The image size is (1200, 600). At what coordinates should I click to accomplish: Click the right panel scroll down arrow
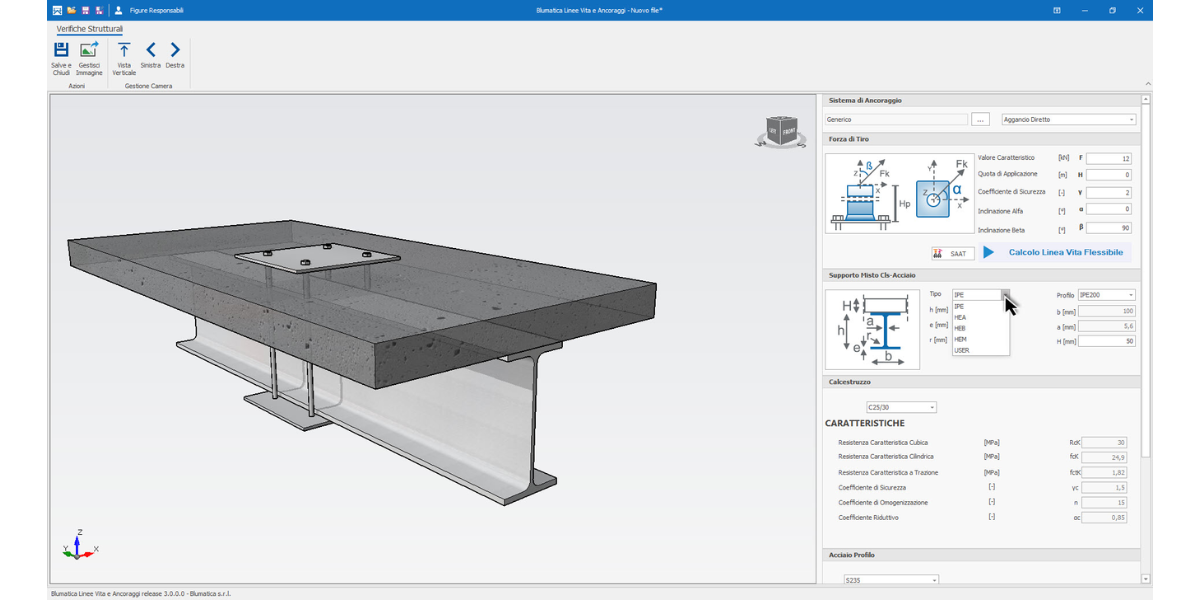click(x=1146, y=579)
